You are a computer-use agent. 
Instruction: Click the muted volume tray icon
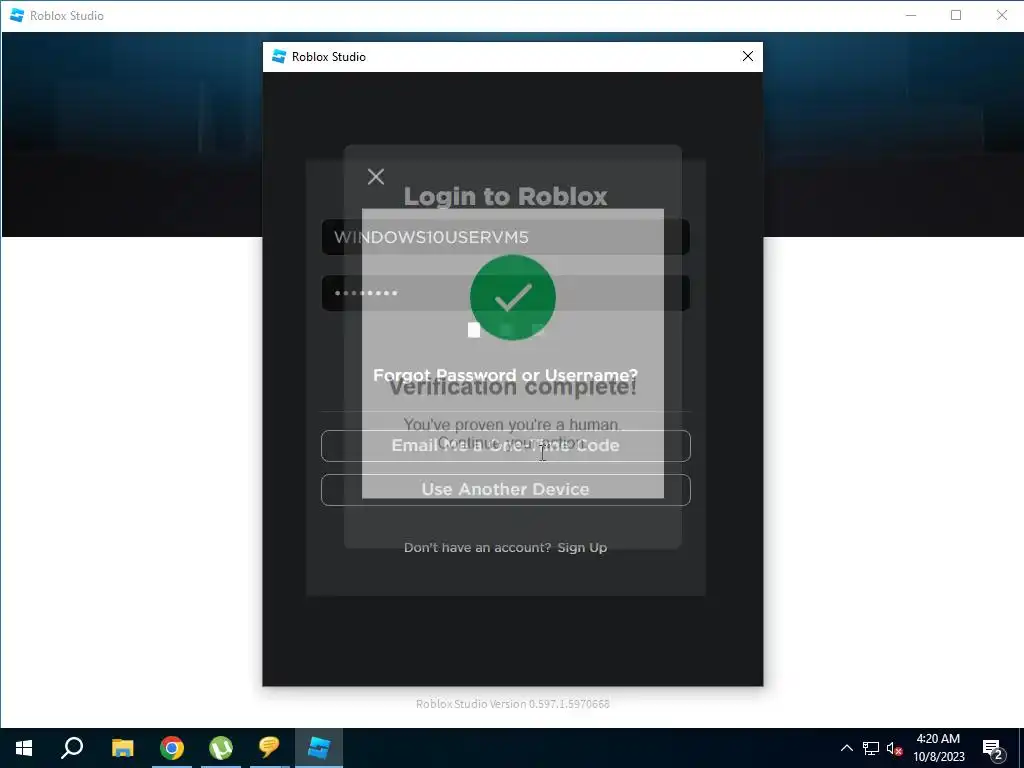pos(894,748)
